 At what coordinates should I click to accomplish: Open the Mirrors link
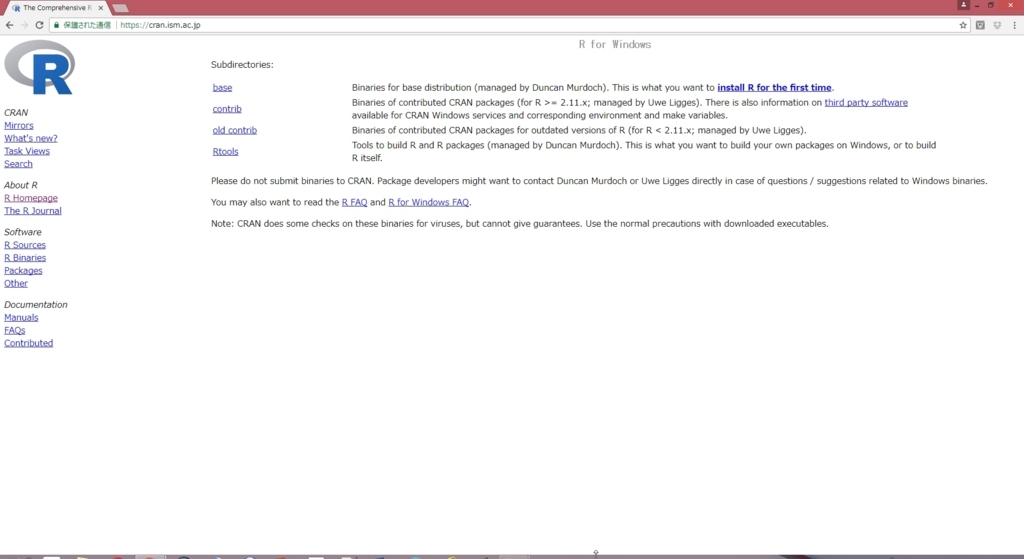[x=18, y=125]
